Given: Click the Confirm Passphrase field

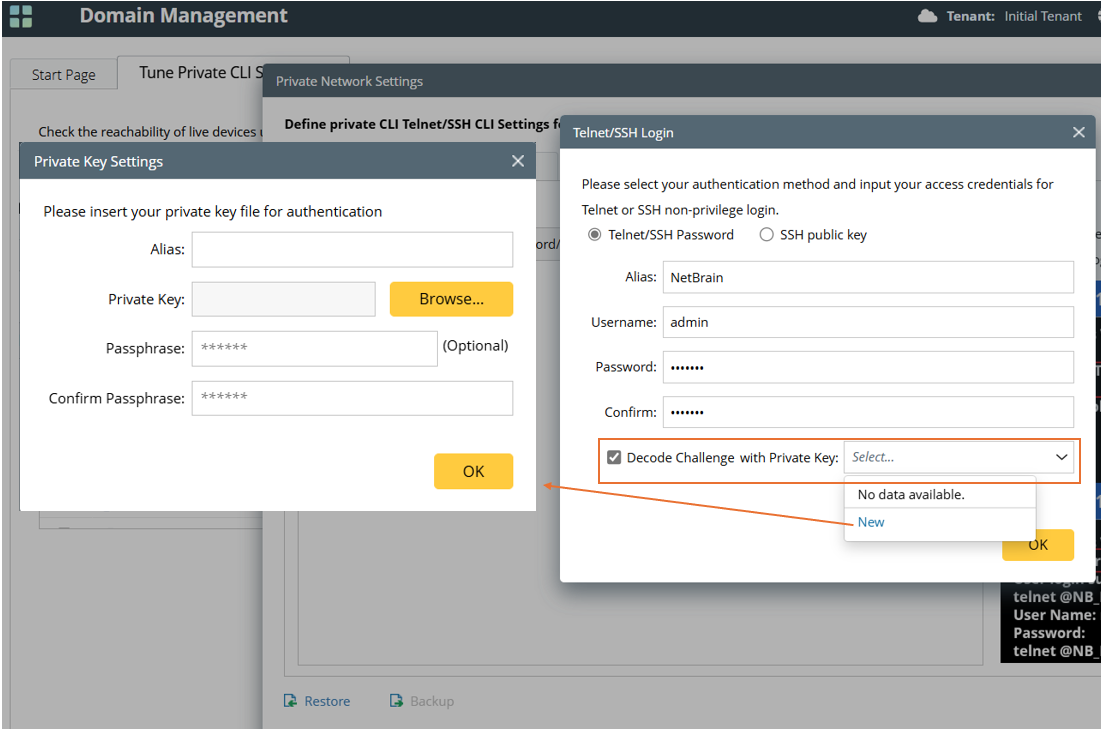Looking at the screenshot, I should (x=352, y=398).
